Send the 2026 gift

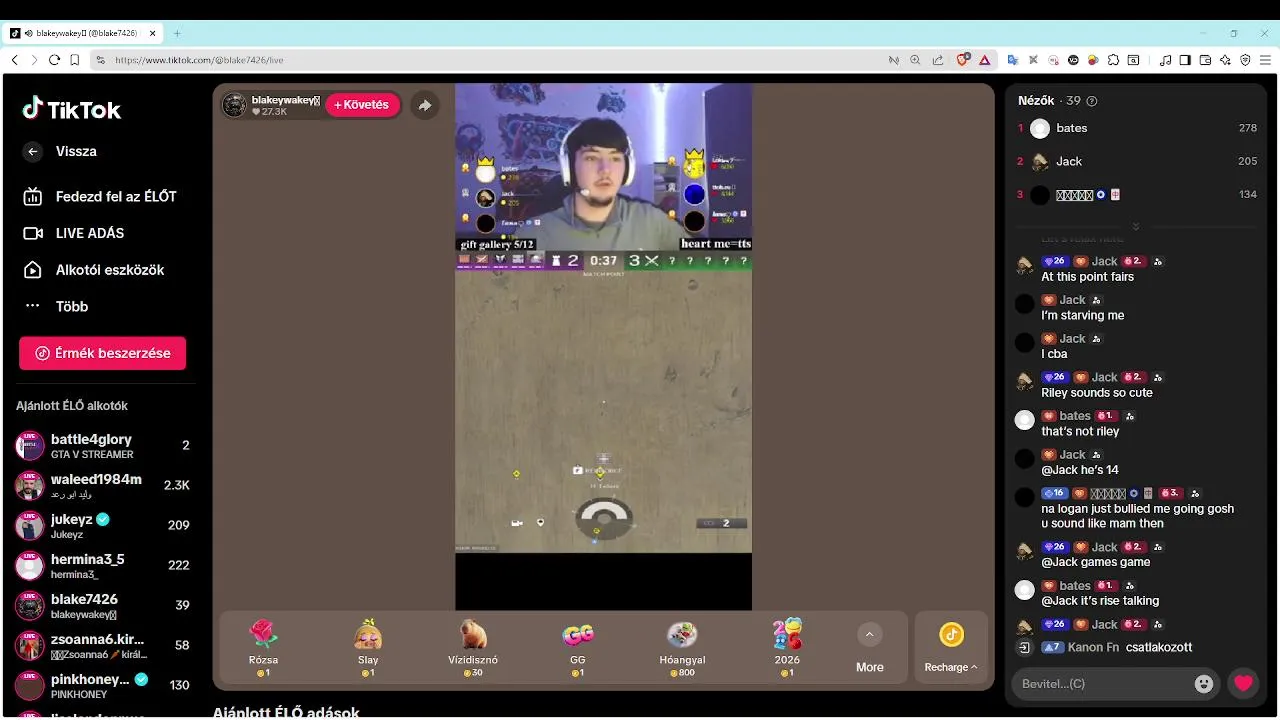click(787, 648)
